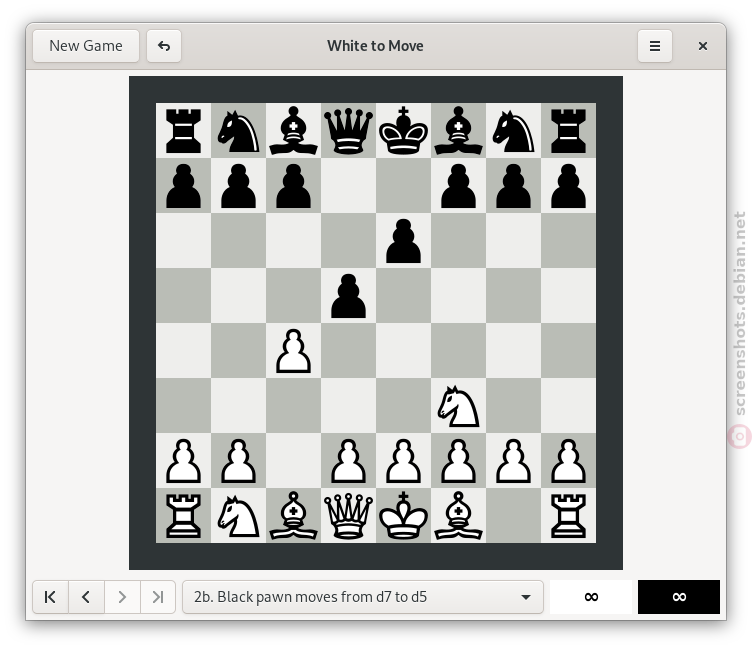Select the white pawn on b2

(x=238, y=460)
